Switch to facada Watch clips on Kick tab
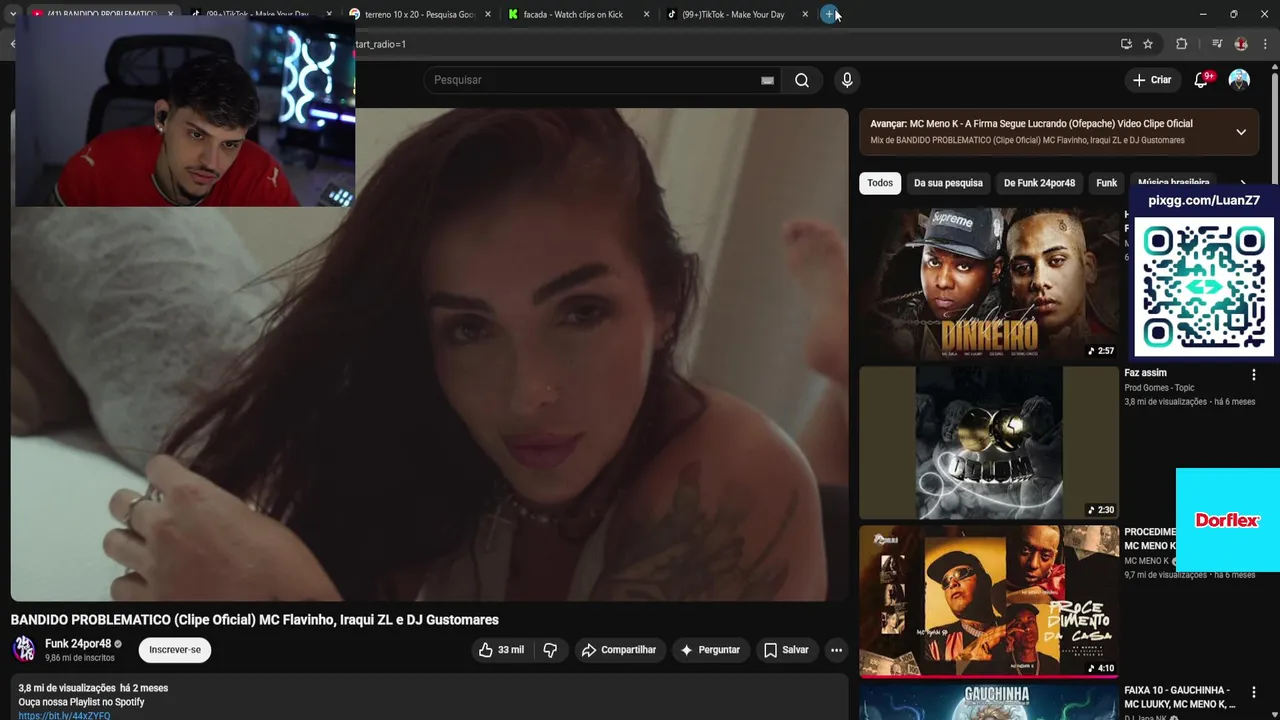The image size is (1280, 720). [x=573, y=14]
